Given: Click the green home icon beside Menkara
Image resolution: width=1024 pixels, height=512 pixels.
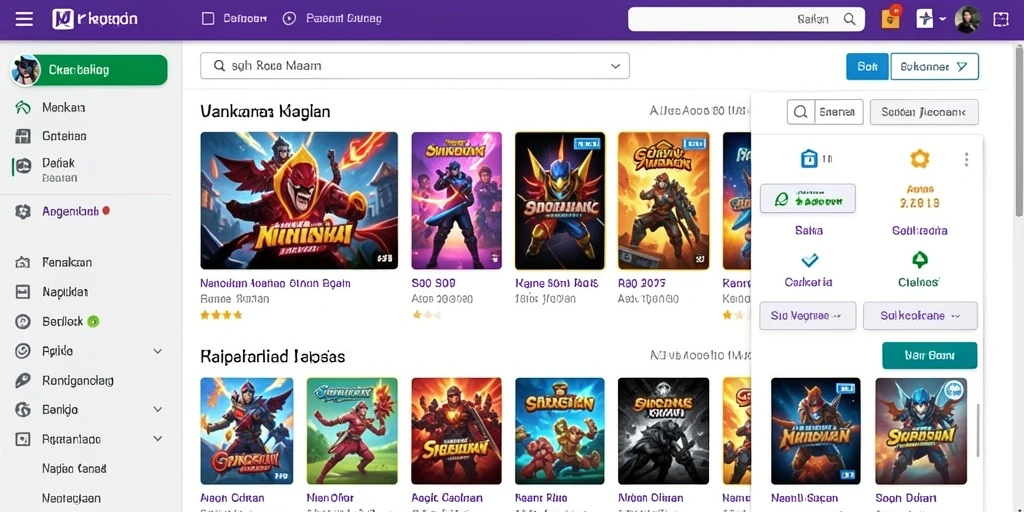Looking at the screenshot, I should coord(23,107).
